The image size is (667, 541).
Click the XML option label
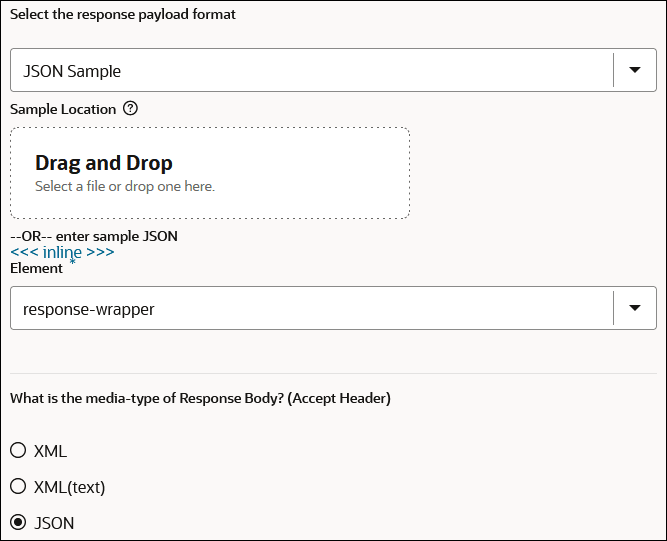(x=50, y=451)
